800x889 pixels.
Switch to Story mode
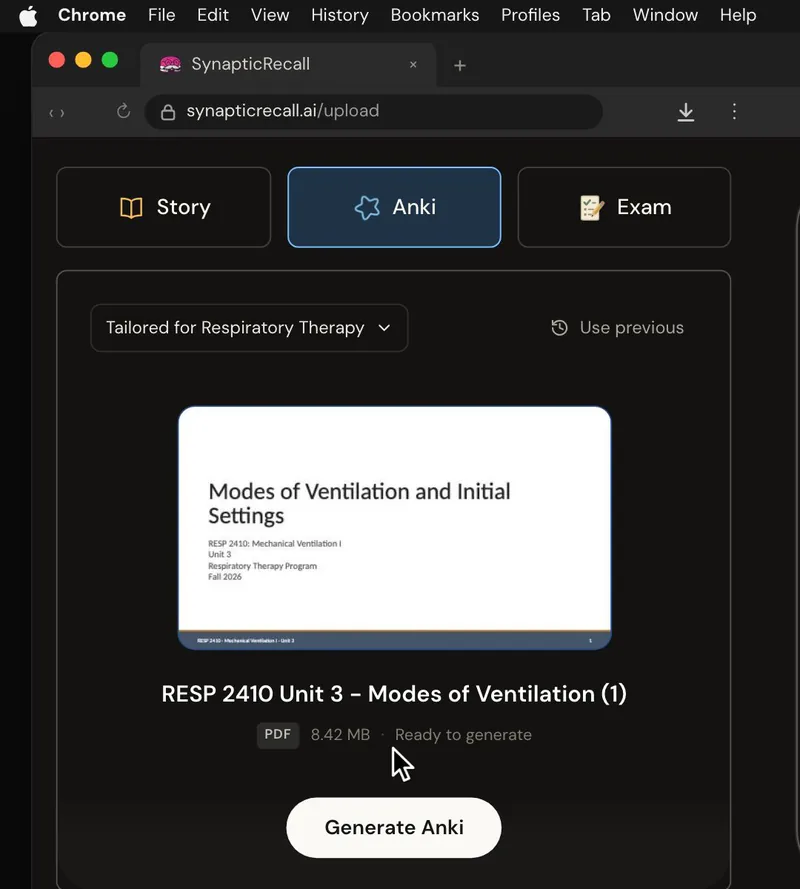pyautogui.click(x=164, y=207)
